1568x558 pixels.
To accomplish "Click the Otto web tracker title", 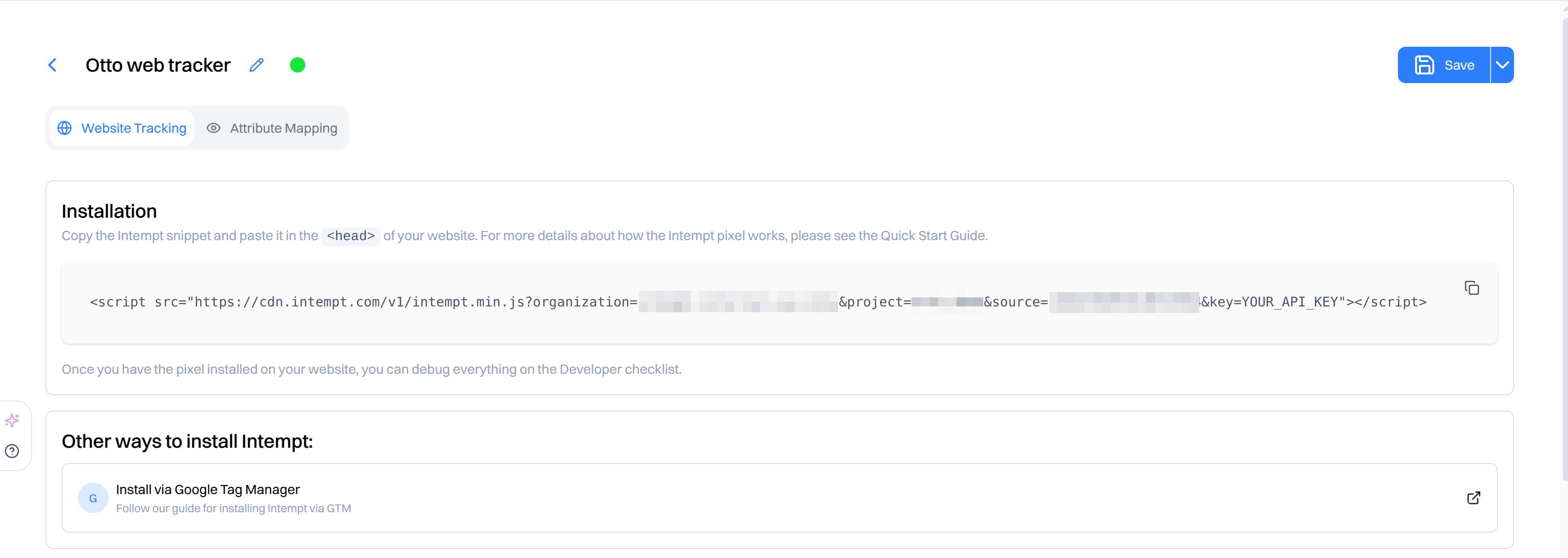I will (158, 65).
